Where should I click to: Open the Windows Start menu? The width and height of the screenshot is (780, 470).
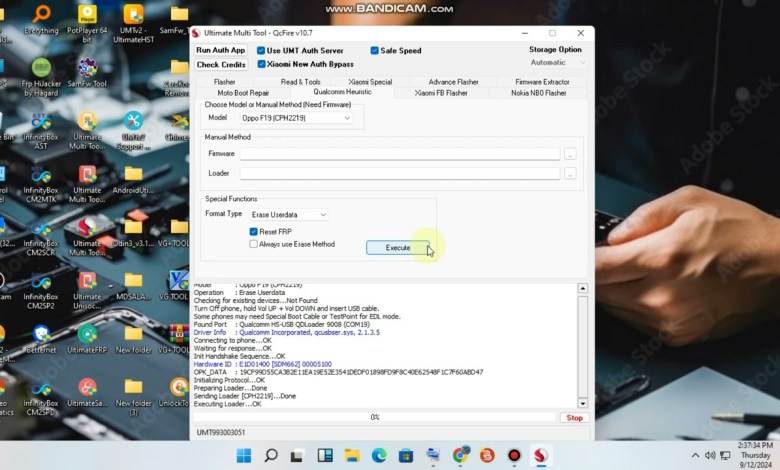[244, 455]
